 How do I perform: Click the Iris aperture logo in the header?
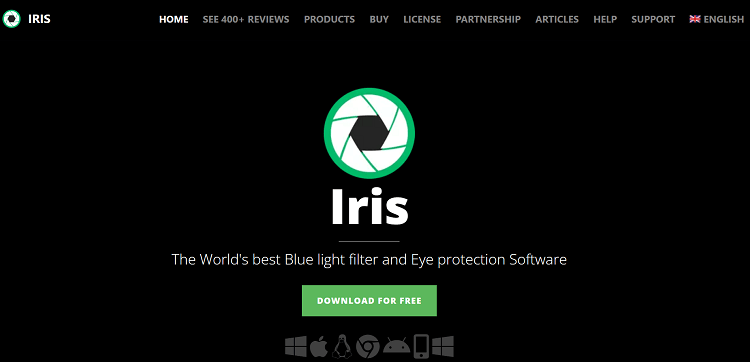[x=11, y=19]
